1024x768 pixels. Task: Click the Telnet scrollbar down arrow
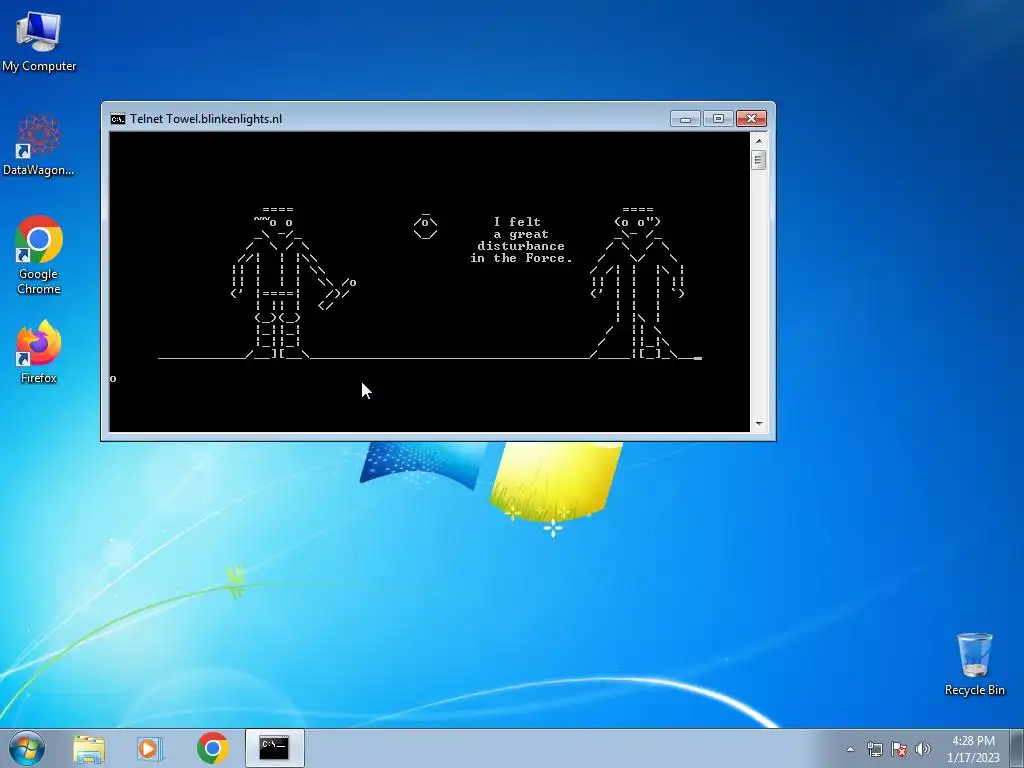(x=758, y=424)
